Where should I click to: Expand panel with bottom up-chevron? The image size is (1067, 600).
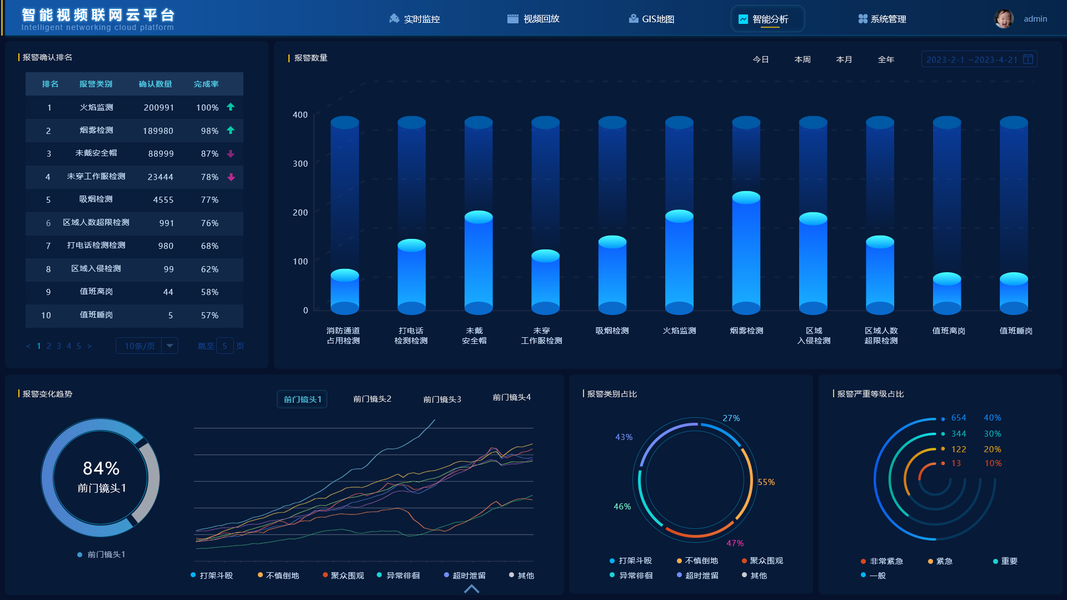[x=472, y=589]
